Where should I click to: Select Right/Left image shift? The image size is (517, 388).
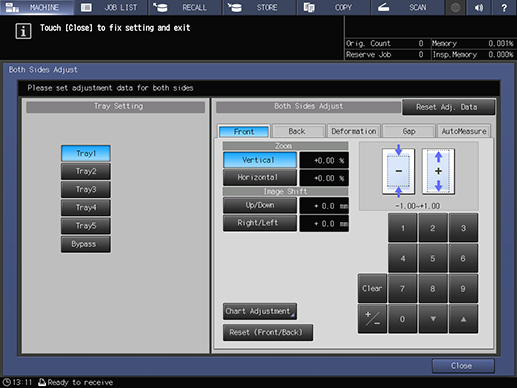260,223
